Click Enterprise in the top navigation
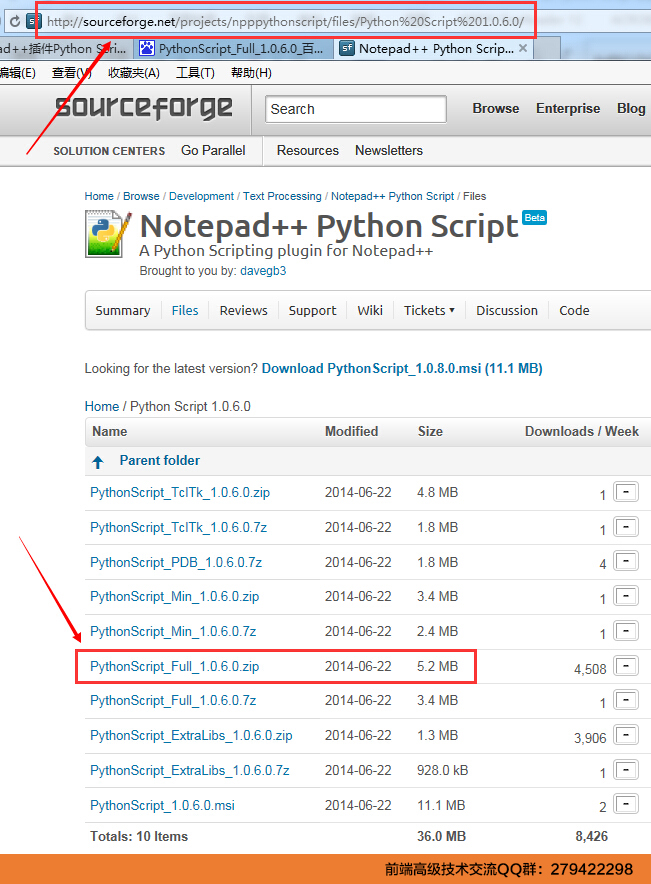The width and height of the screenshot is (651, 884). [568, 108]
